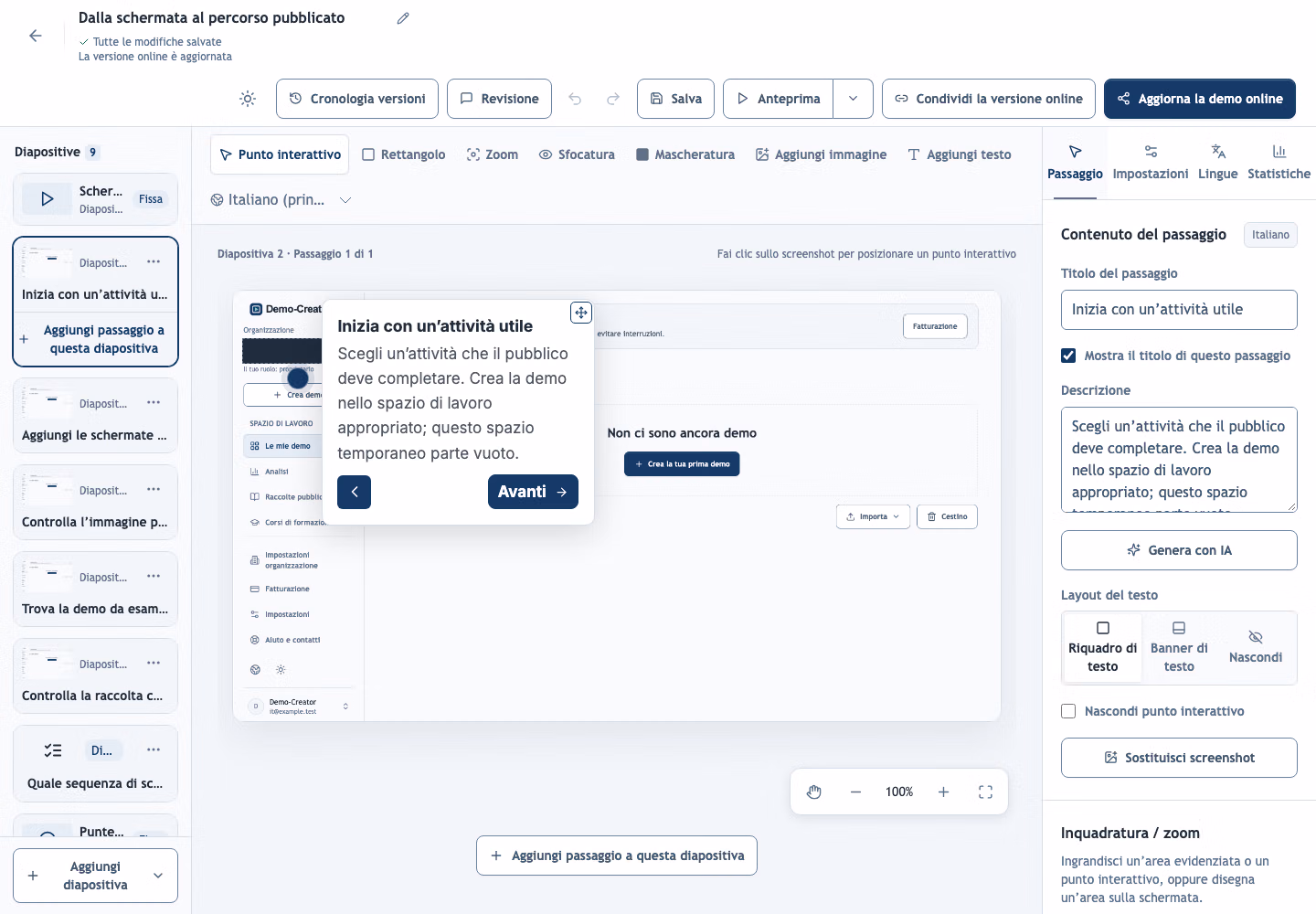This screenshot has height=914, width=1316.
Task: Open options for slide 'Controlla l'immagine p...'
Action: coord(154,490)
